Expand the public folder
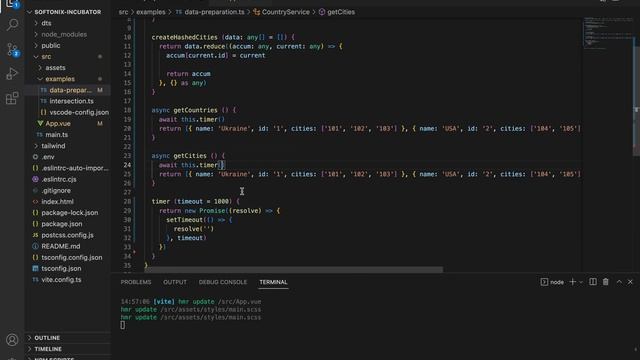The image size is (640, 360). pos(51,45)
